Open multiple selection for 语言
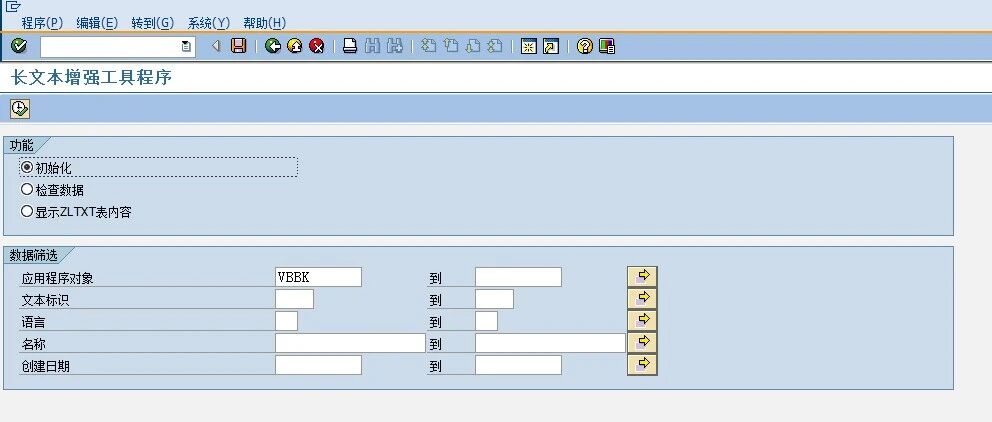 642,321
